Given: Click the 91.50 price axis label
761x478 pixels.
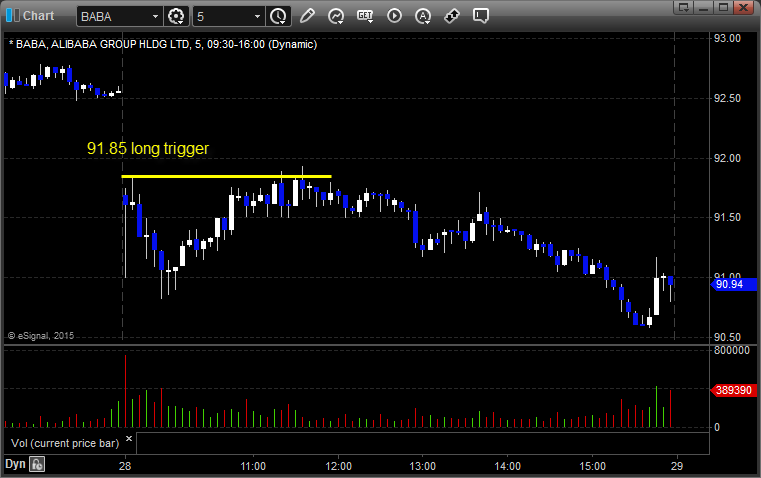Looking at the screenshot, I should click(x=727, y=217).
